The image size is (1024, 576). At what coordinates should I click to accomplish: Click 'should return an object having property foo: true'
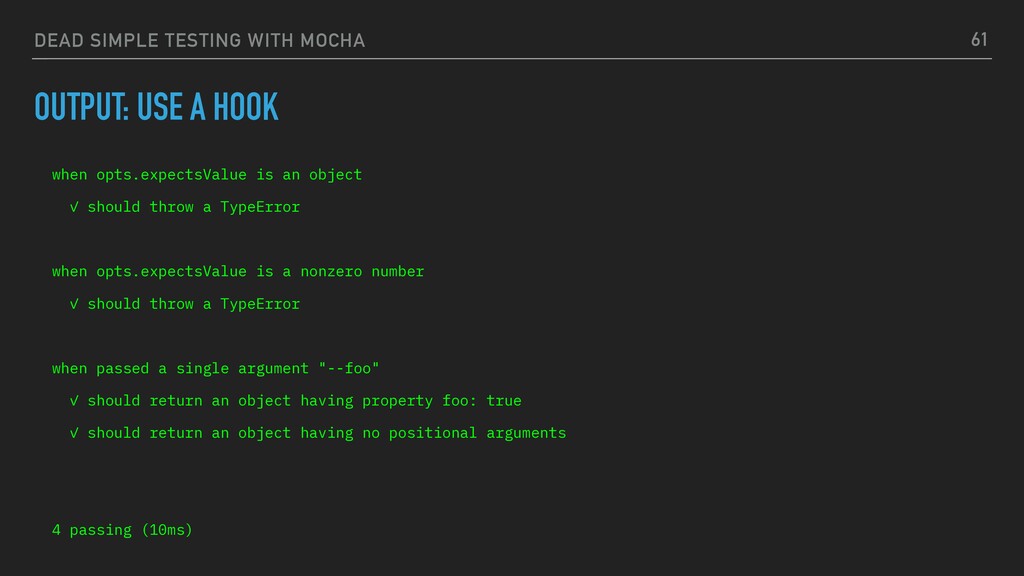pyautogui.click(x=304, y=401)
